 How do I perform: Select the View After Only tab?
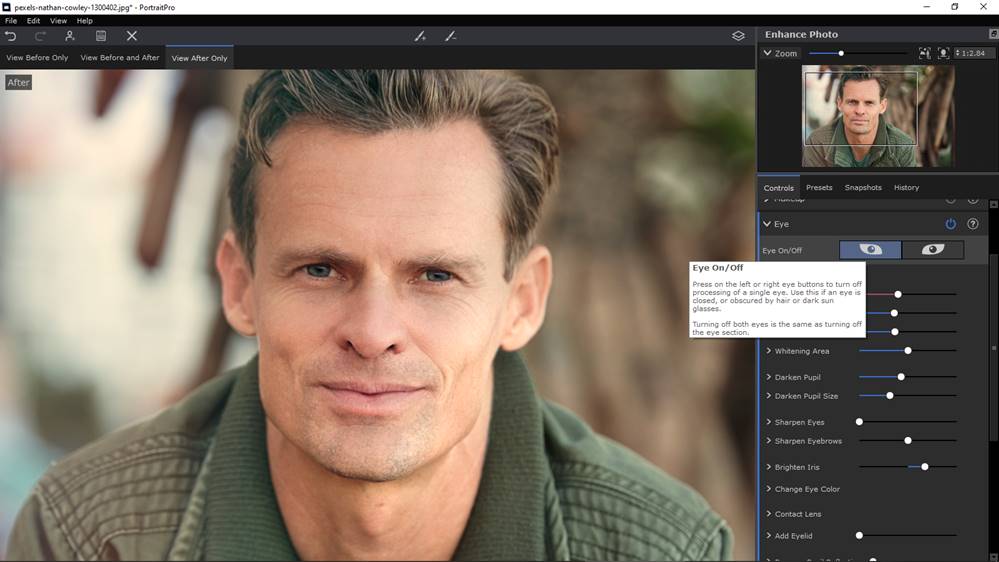point(199,58)
